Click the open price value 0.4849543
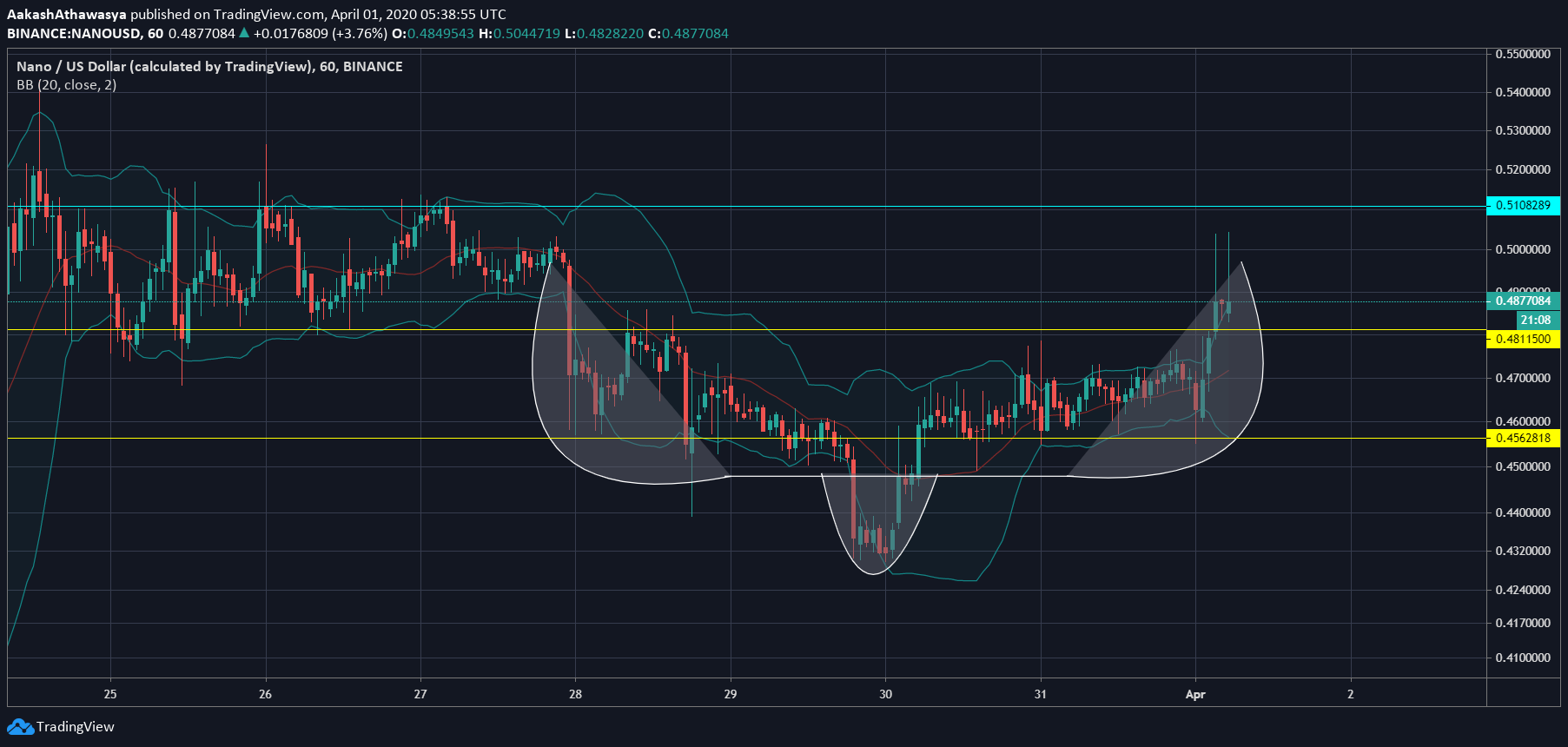 pyautogui.click(x=440, y=33)
